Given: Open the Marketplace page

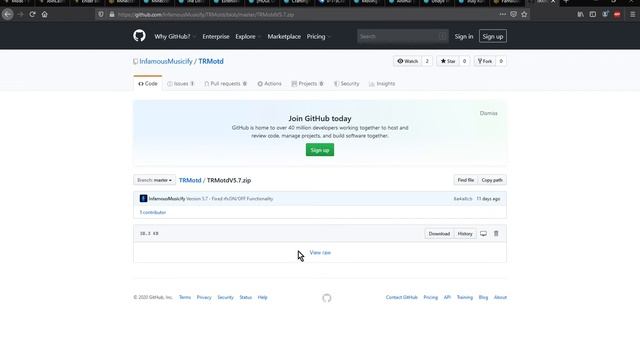Looking at the screenshot, I should [284, 36].
